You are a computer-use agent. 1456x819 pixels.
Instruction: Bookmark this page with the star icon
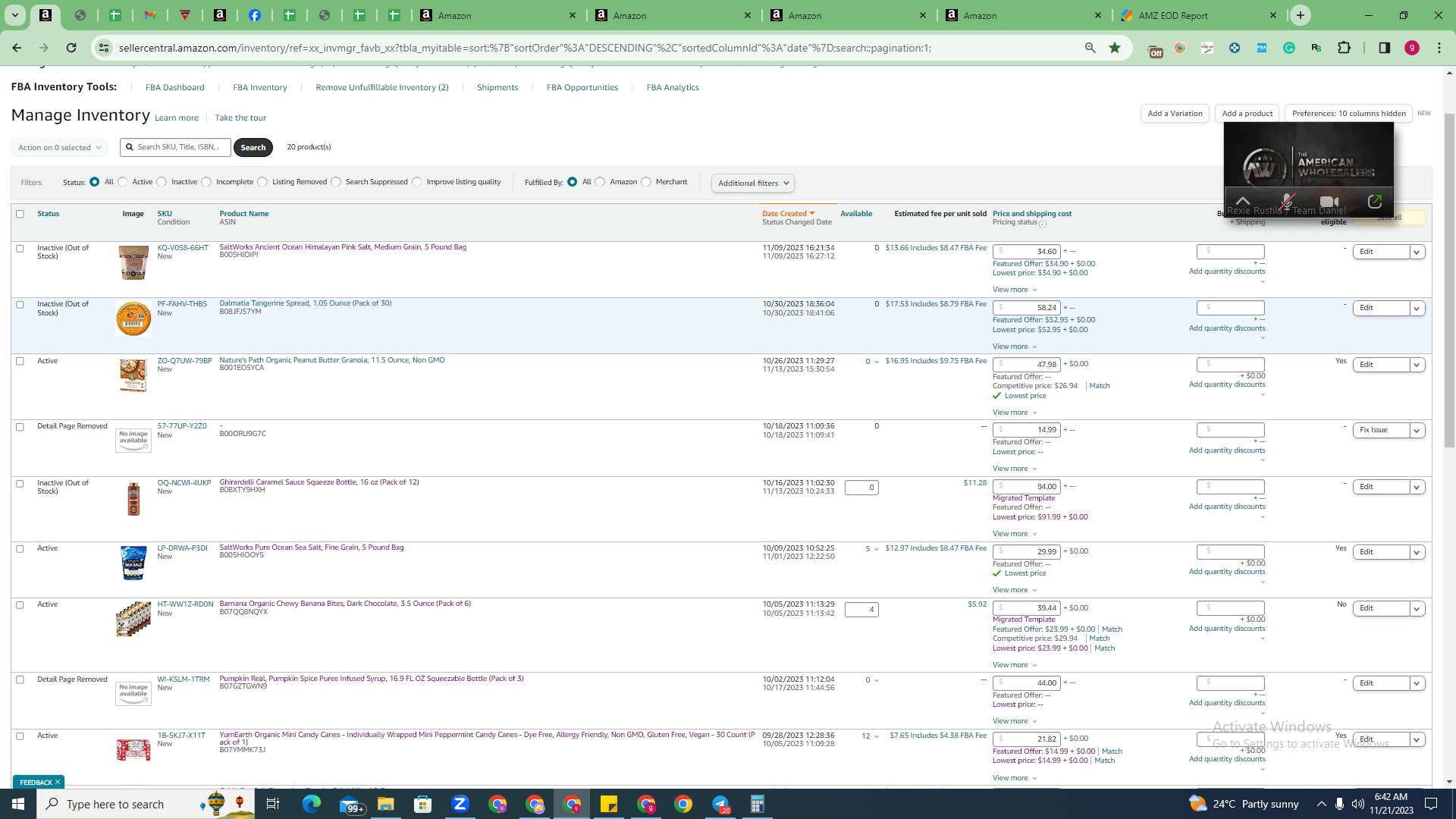tap(1115, 48)
